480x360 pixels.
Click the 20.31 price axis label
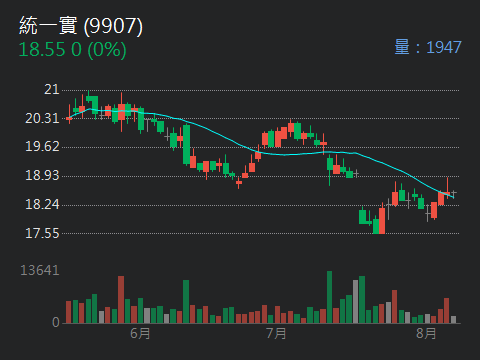tap(42, 118)
